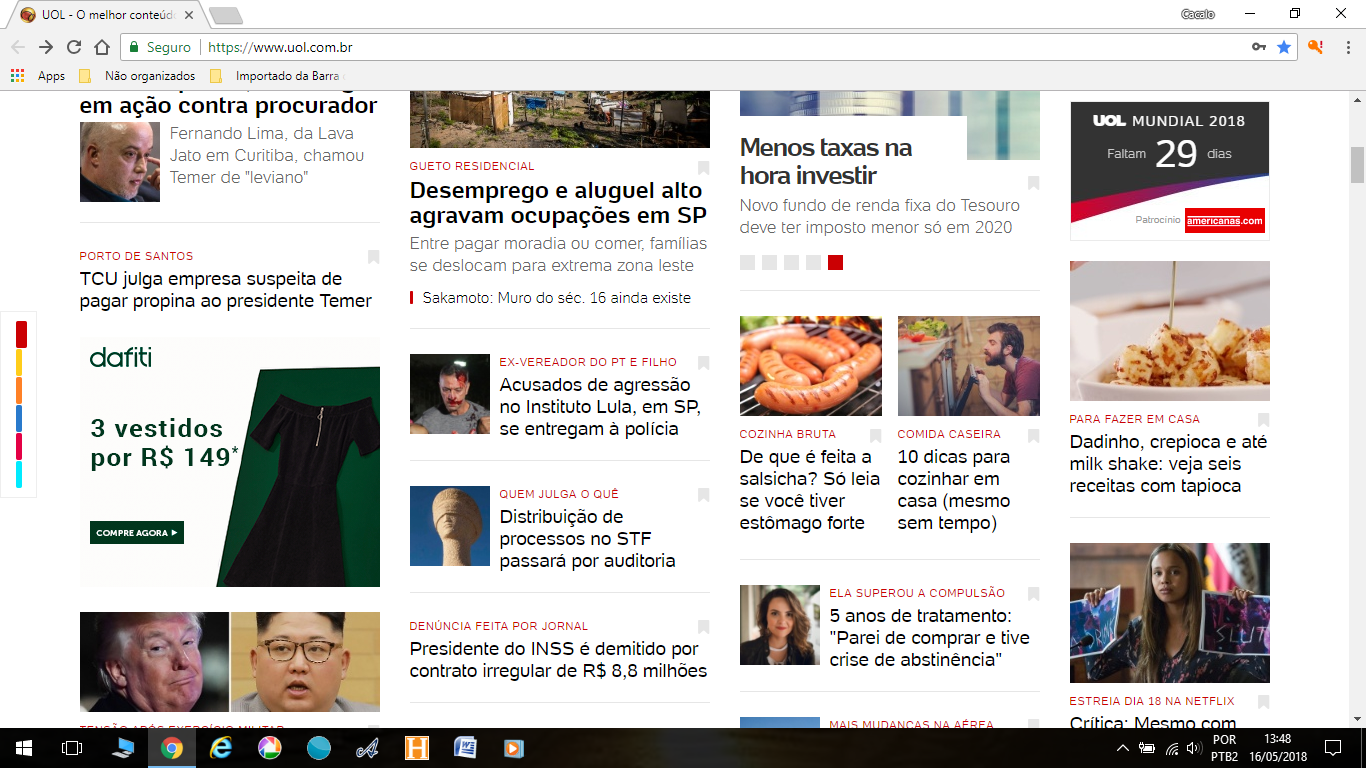Open 'Presidente do INSS é demitido' headline
The image size is (1366, 768).
coord(558,660)
